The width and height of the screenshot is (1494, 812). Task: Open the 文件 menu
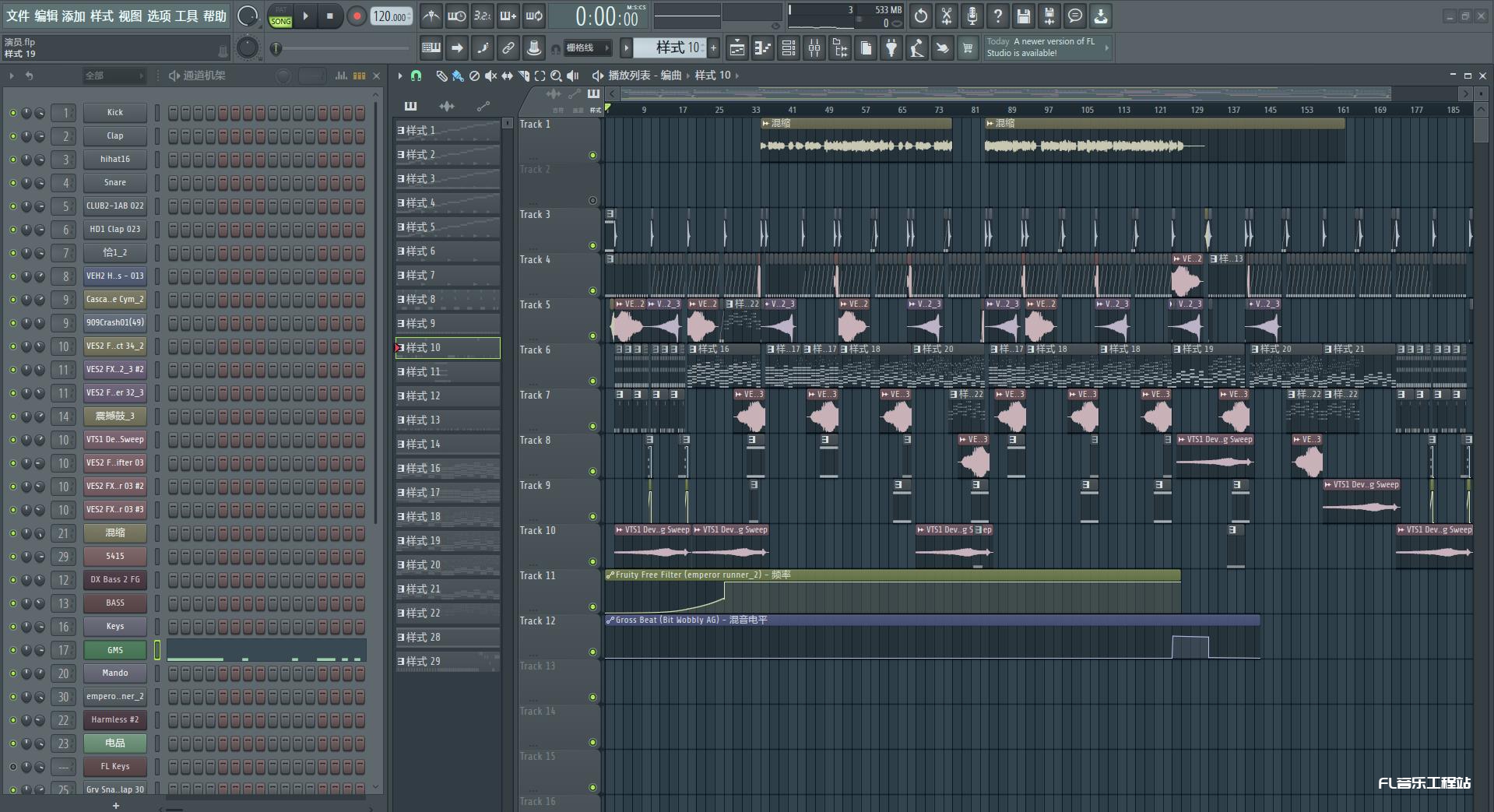17,16
